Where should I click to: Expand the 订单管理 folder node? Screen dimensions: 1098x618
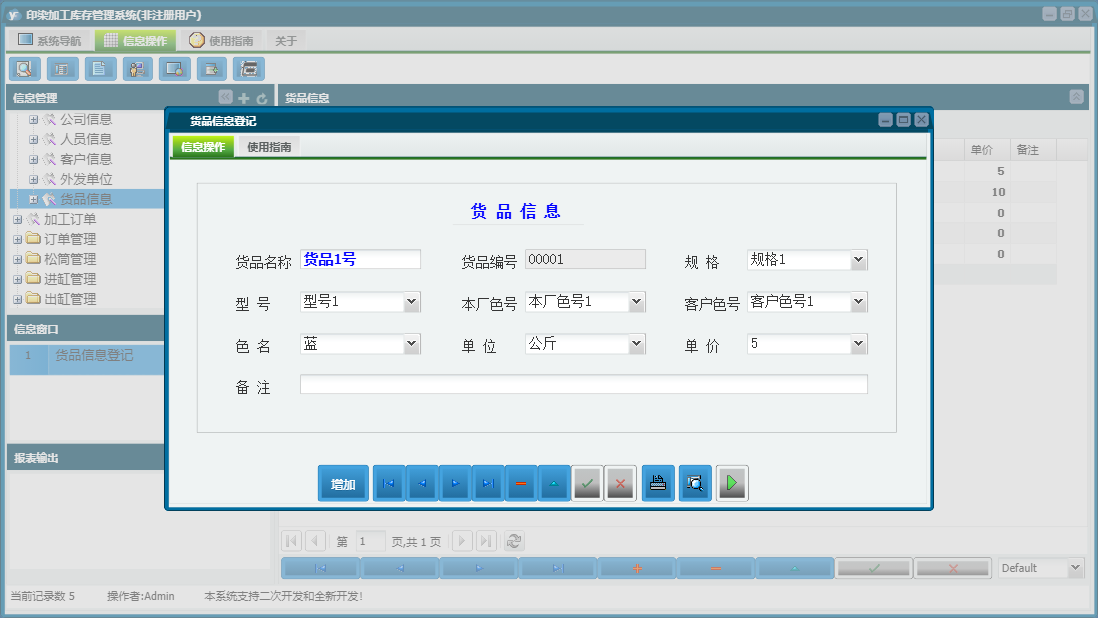coord(18,239)
